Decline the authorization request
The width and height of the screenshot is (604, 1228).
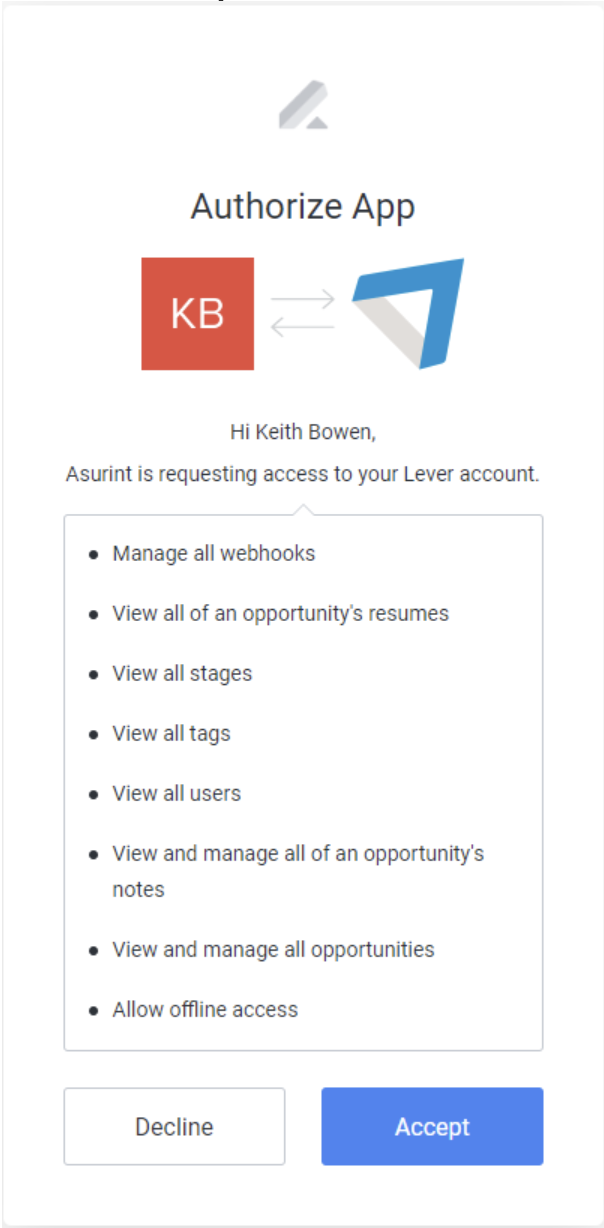pyautogui.click(x=174, y=1127)
